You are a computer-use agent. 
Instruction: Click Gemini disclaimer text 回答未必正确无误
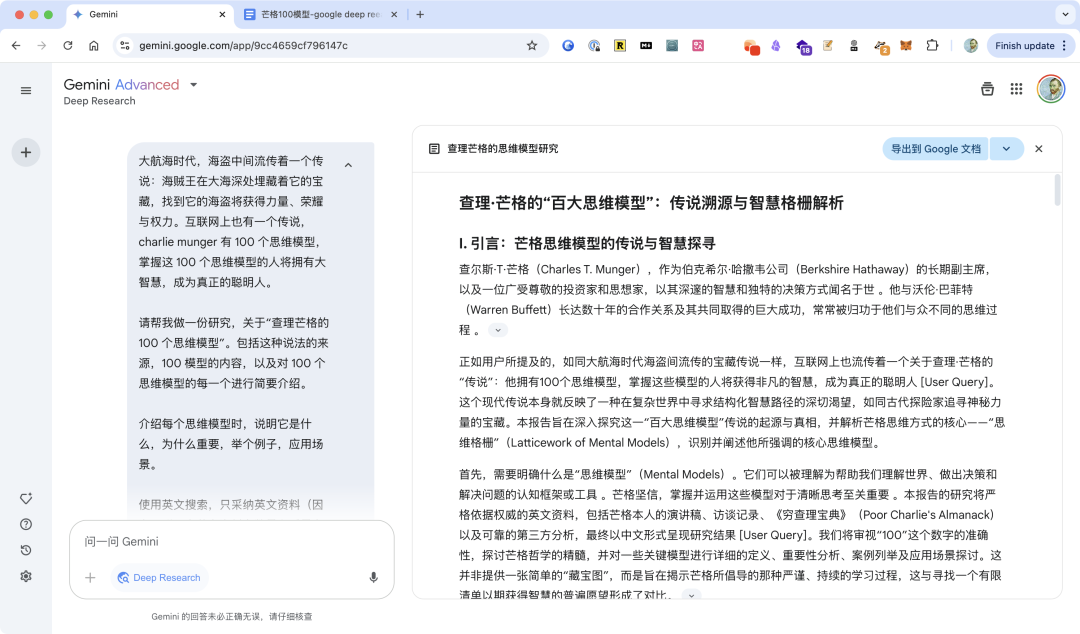[231, 617]
